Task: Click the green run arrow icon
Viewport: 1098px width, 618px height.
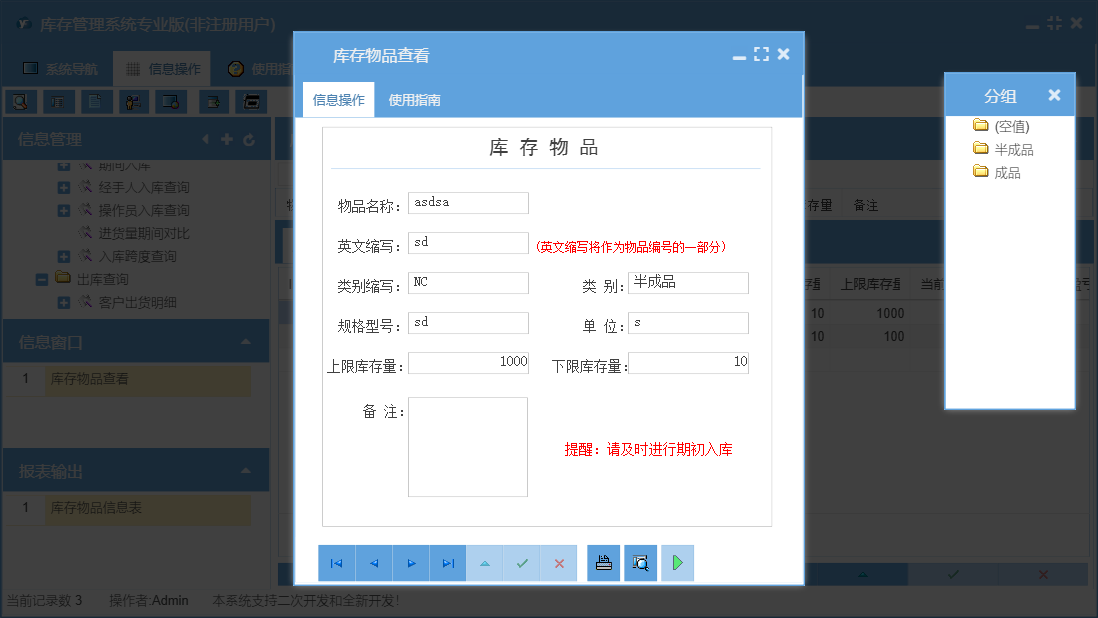Action: 677,563
